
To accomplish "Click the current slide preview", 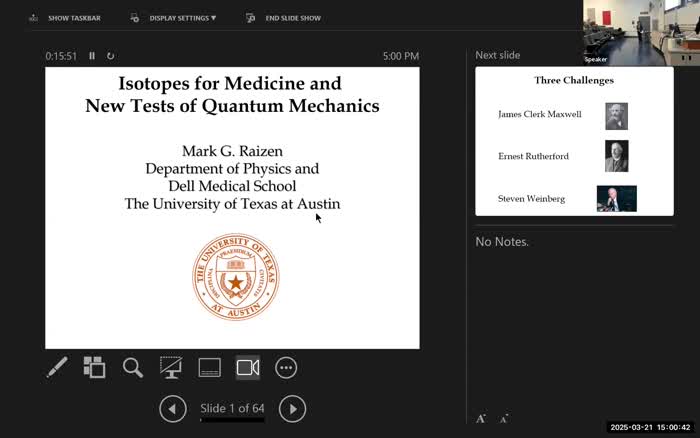I will pos(232,208).
